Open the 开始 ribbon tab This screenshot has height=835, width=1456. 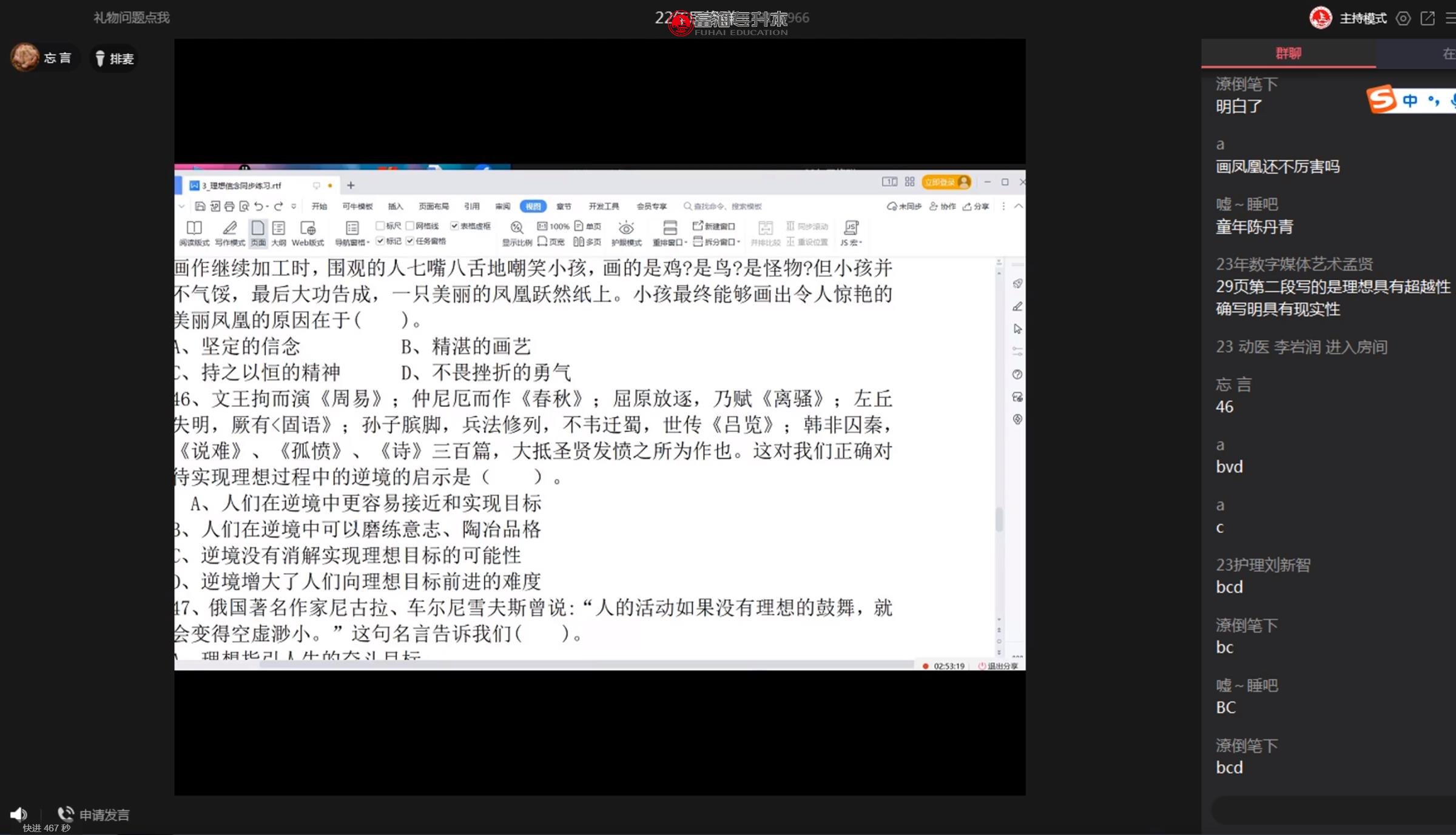point(319,206)
